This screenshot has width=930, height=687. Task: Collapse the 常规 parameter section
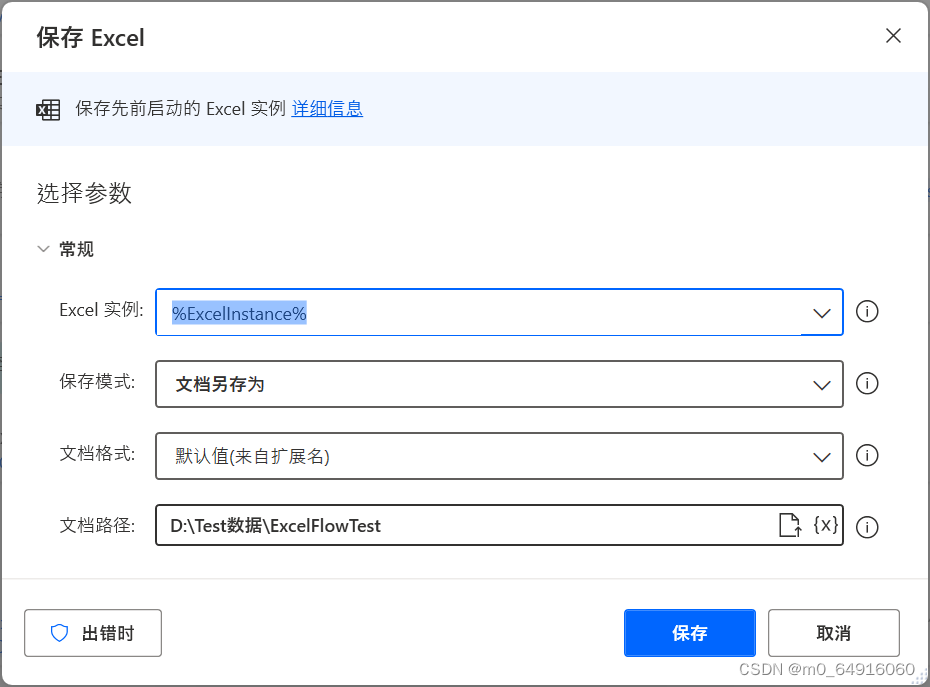43,249
